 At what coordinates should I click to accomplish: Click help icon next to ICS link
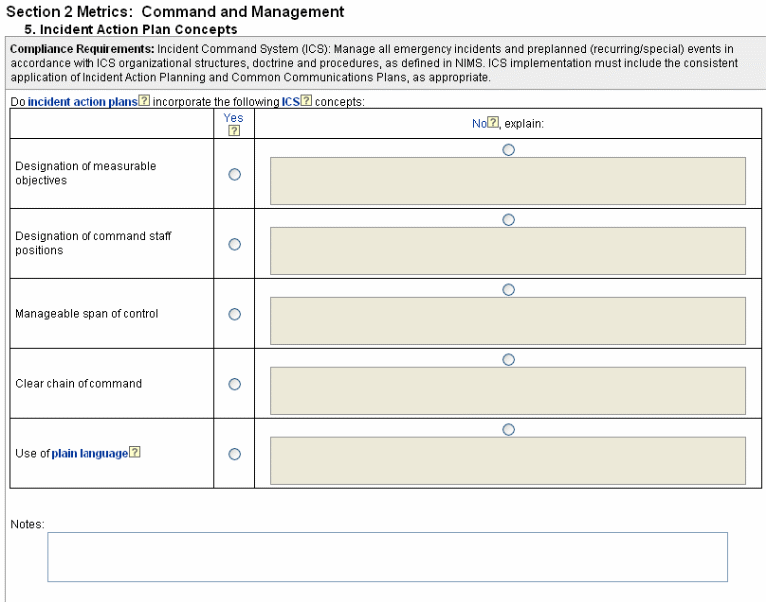306,102
